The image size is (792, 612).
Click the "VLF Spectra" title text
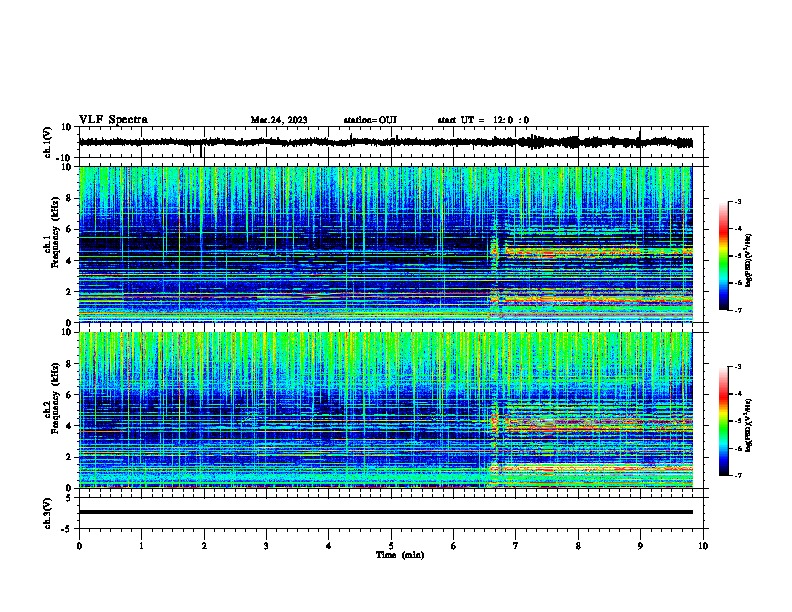point(113,120)
